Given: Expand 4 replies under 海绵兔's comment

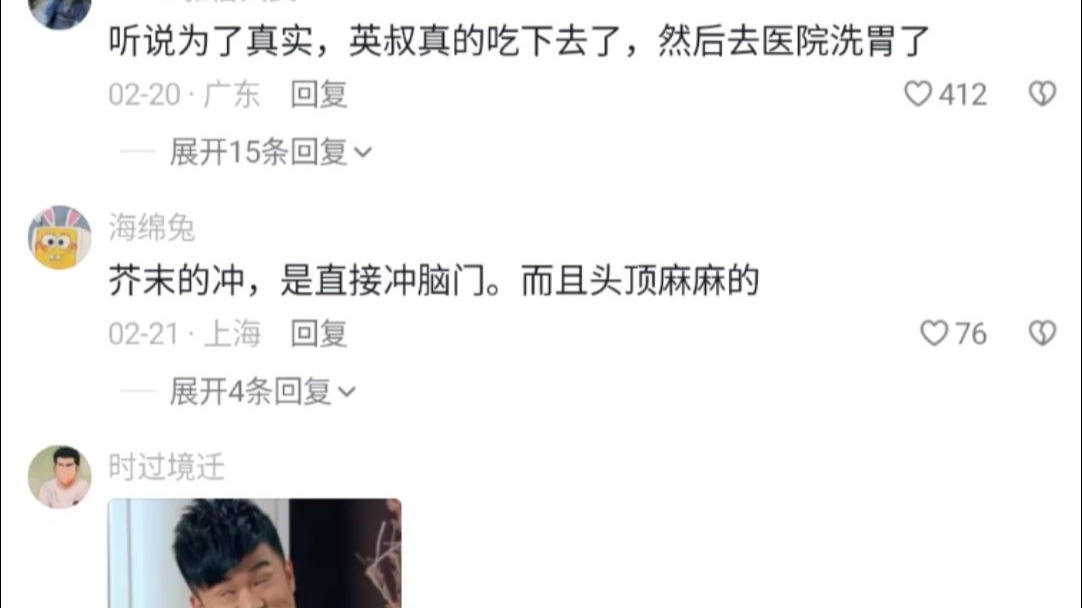Looking at the screenshot, I should pyautogui.click(x=262, y=391).
